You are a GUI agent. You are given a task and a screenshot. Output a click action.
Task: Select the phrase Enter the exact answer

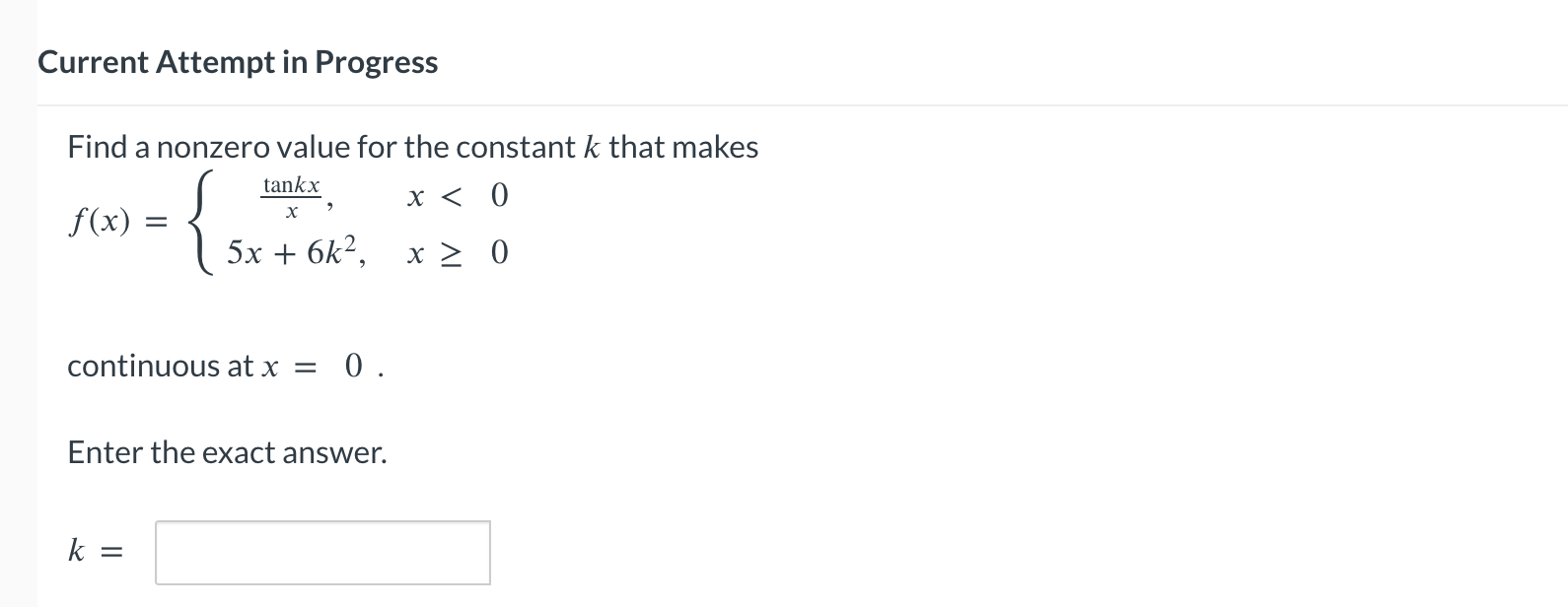[x=226, y=452]
